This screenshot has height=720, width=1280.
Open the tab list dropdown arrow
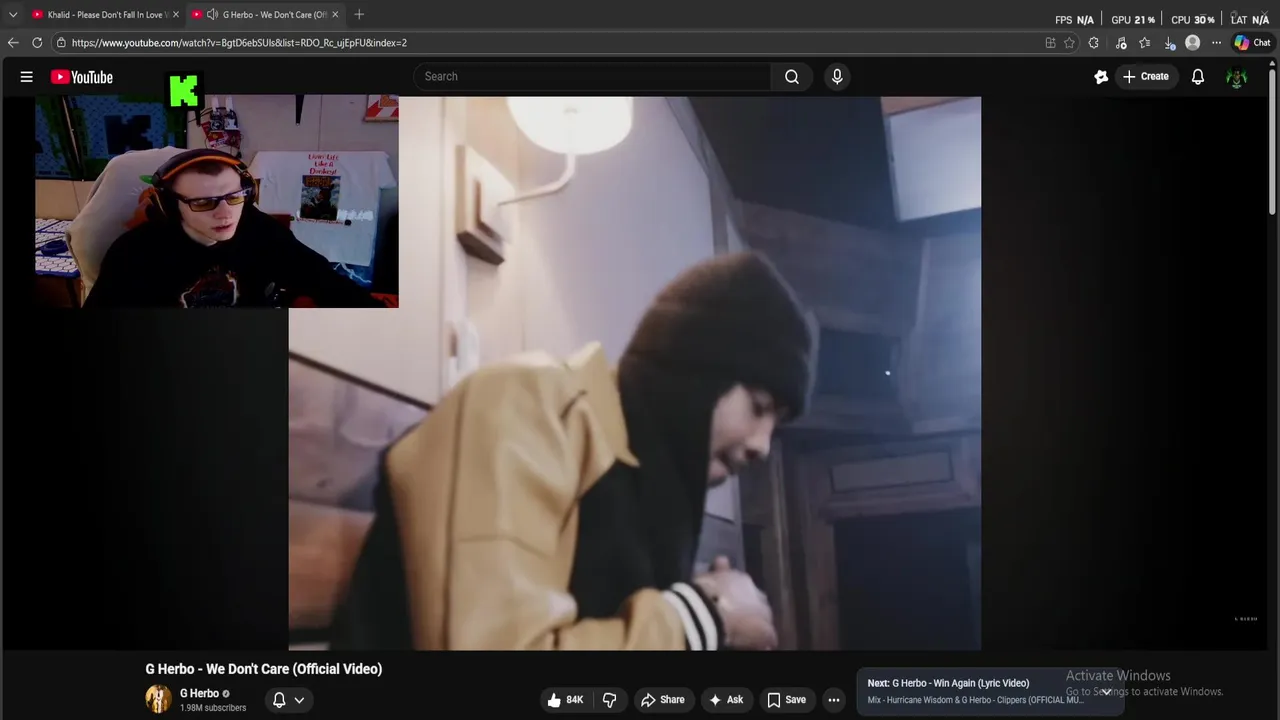click(13, 14)
